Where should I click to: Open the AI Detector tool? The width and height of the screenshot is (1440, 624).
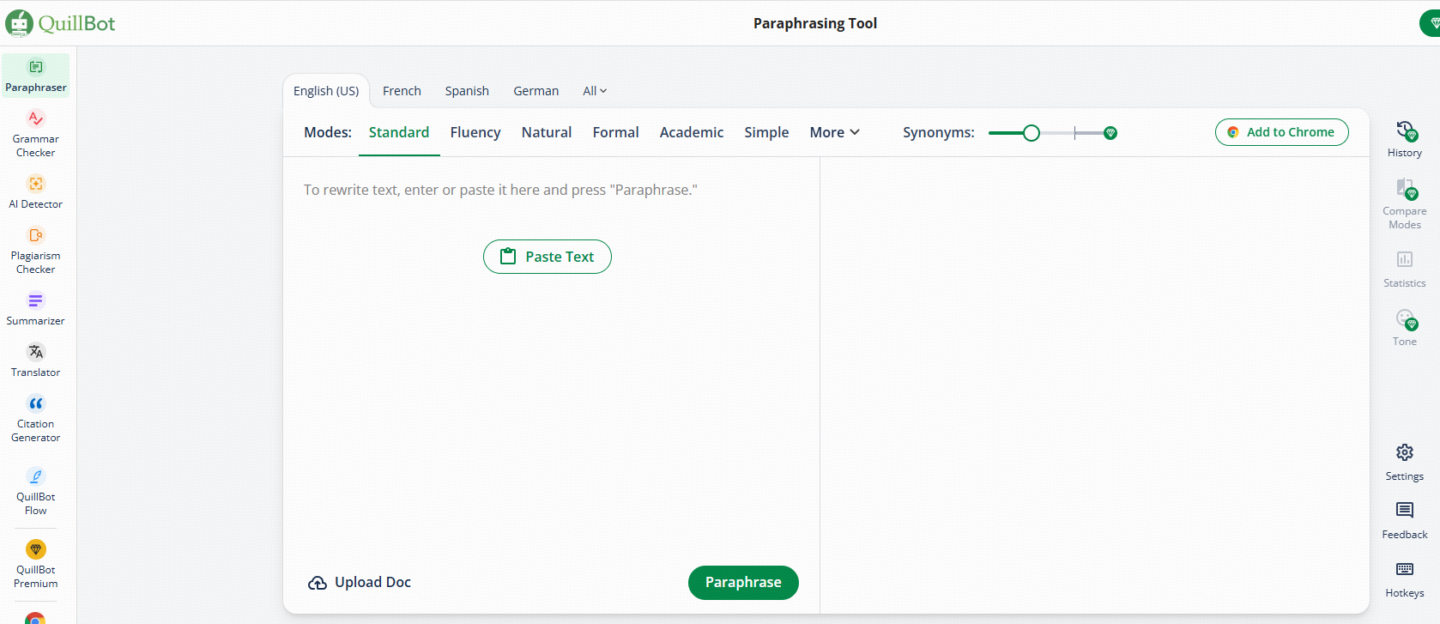tap(36, 192)
